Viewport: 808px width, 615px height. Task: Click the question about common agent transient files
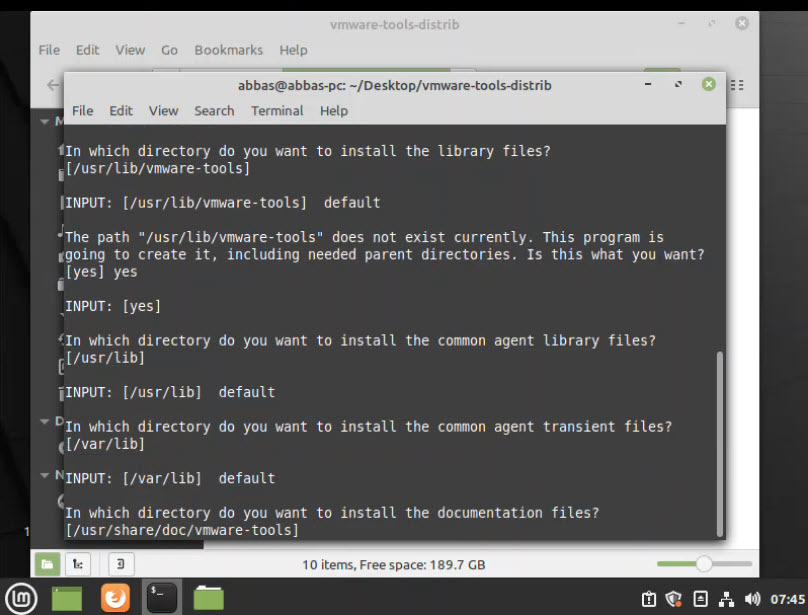pos(368,427)
